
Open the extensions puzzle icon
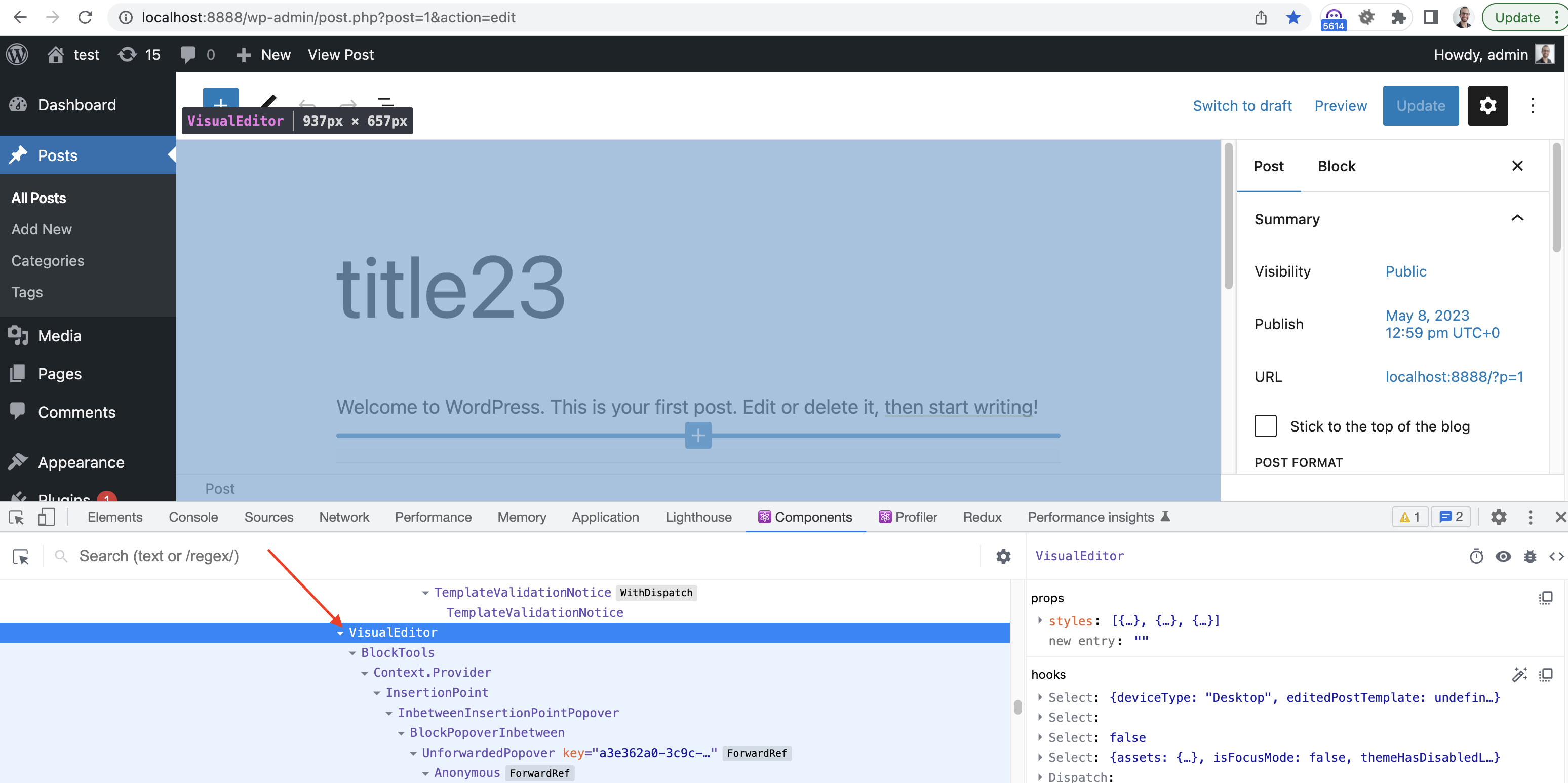[1398, 17]
